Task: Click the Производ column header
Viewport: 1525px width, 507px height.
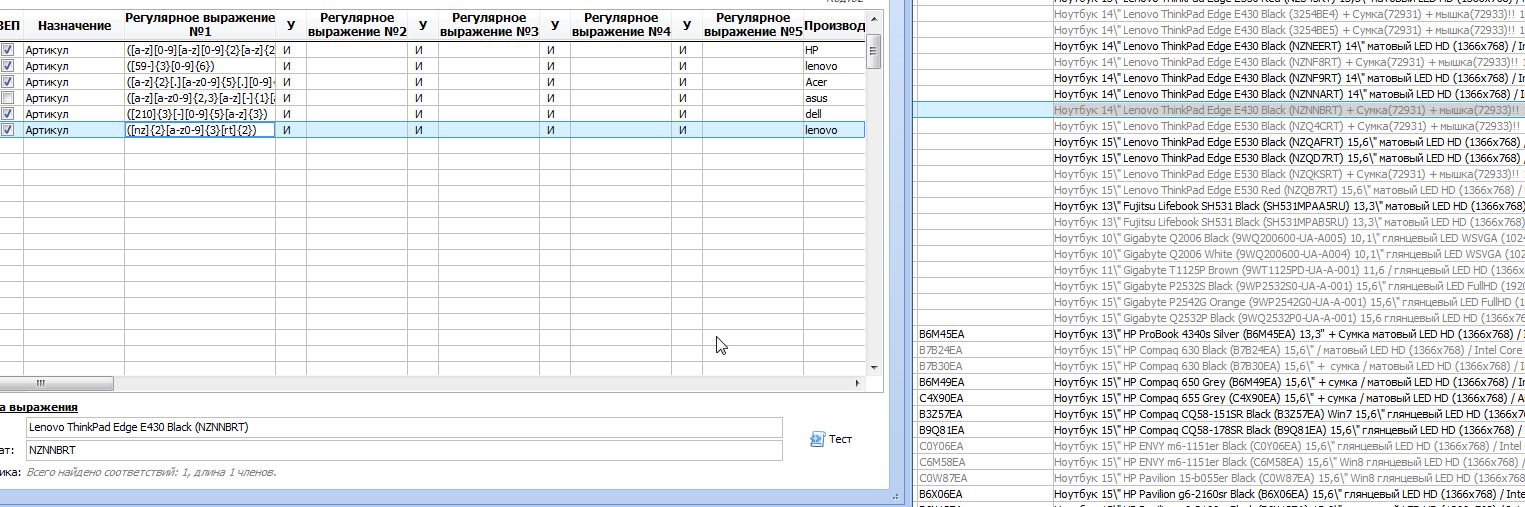Action: pyautogui.click(x=834, y=25)
